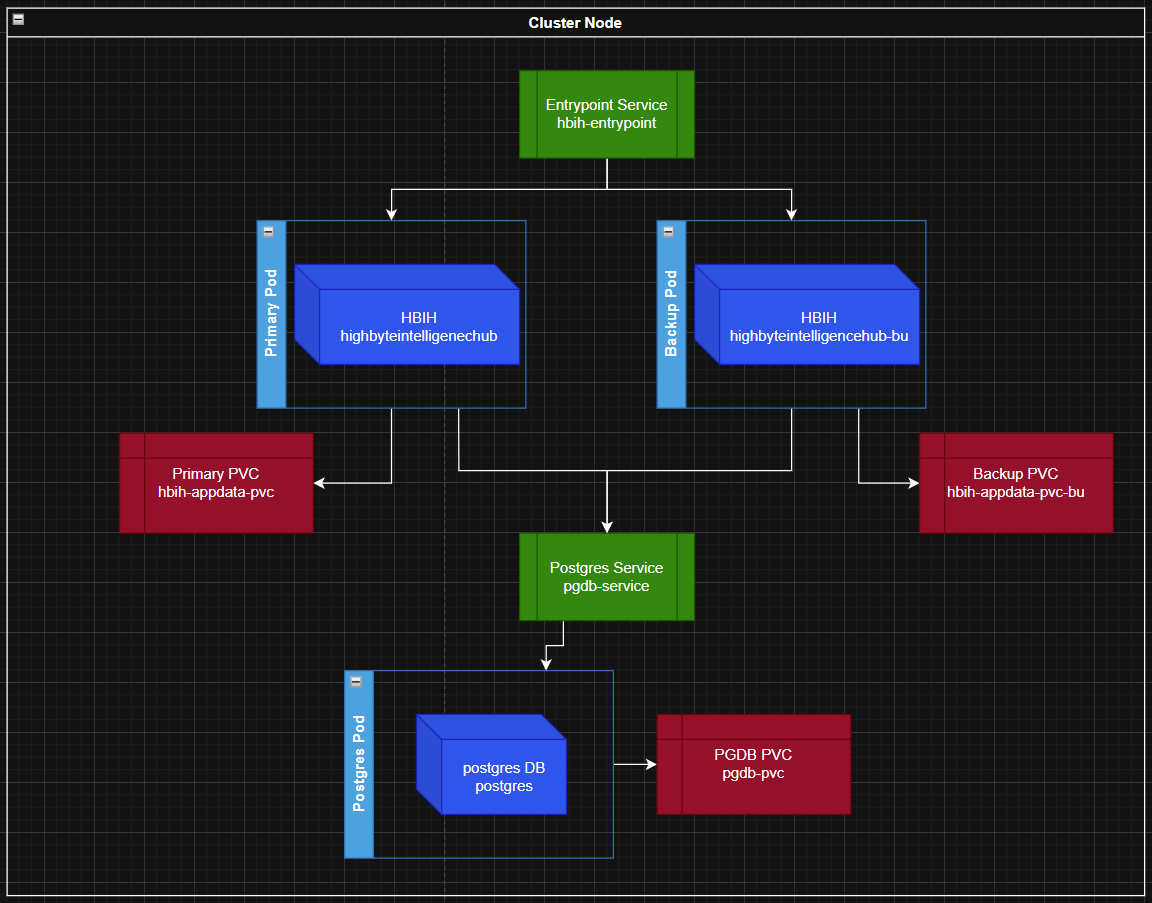The width and height of the screenshot is (1152, 903).
Task: Collapse the Primary Pod container
Action: [x=268, y=231]
